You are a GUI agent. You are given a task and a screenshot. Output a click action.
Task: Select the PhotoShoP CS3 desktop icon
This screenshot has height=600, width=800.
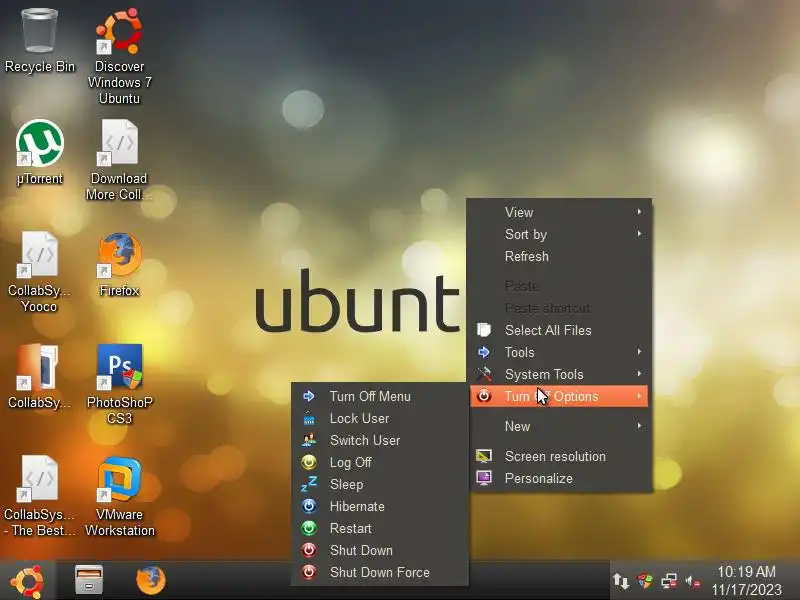click(119, 366)
